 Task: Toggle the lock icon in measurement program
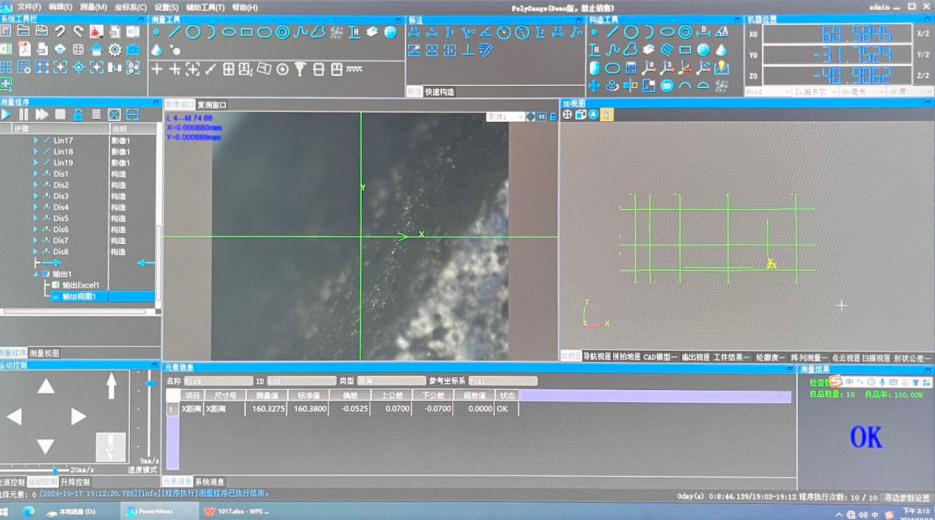[78, 115]
